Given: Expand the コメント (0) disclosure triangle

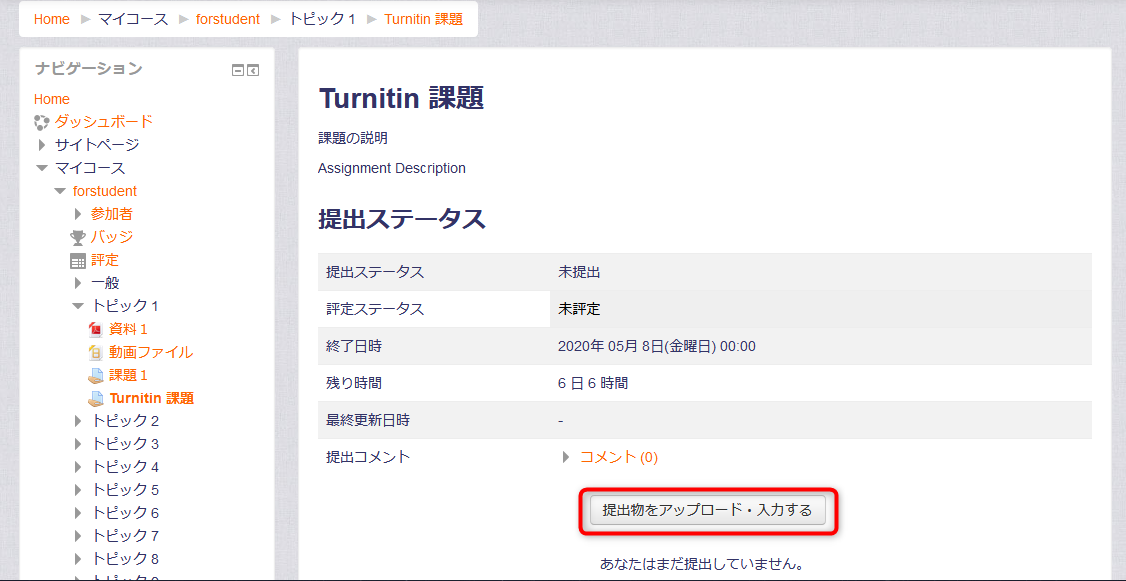Looking at the screenshot, I should 567,457.
